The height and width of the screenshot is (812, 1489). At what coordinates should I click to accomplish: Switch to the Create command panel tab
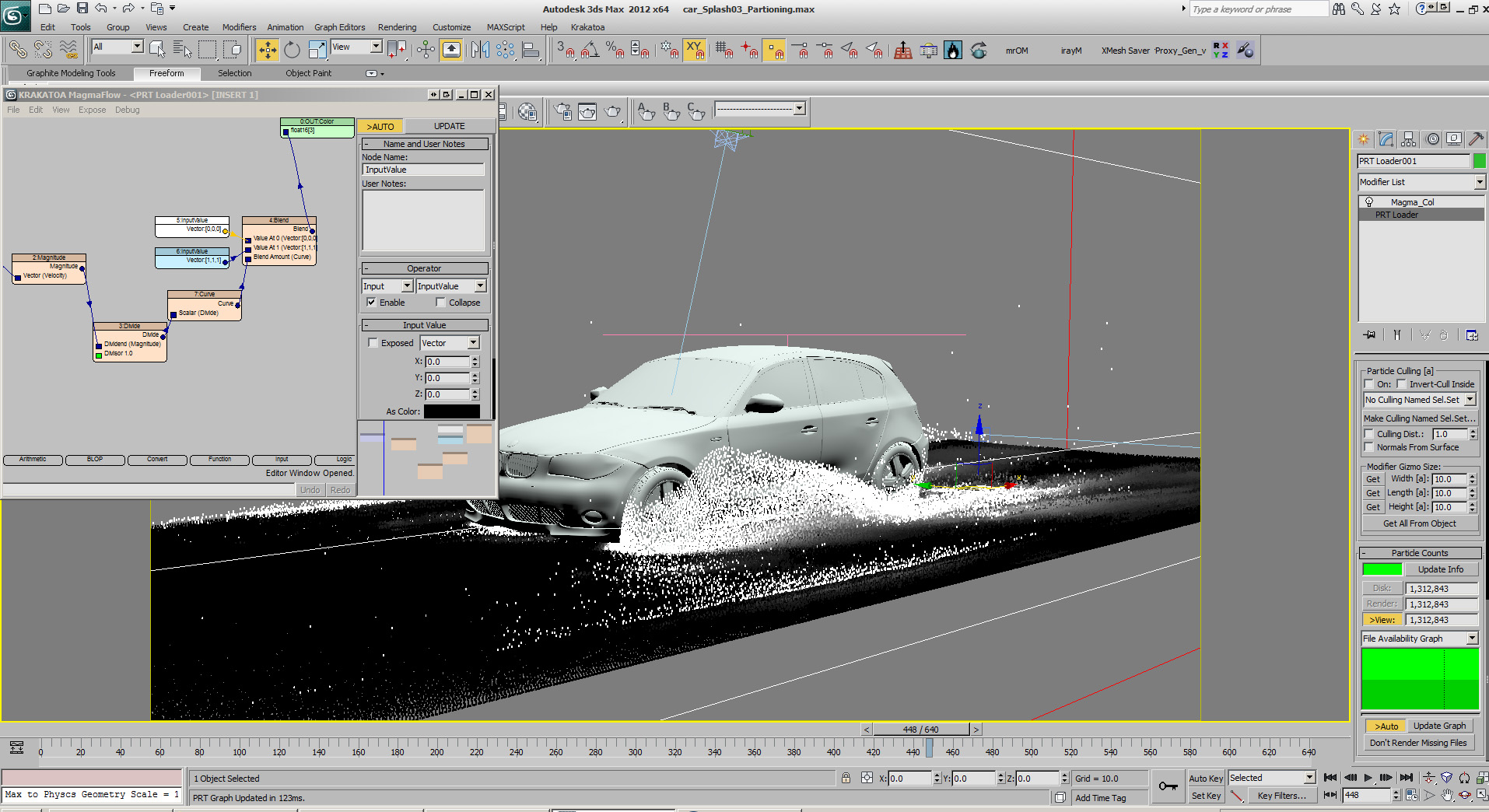click(1364, 139)
